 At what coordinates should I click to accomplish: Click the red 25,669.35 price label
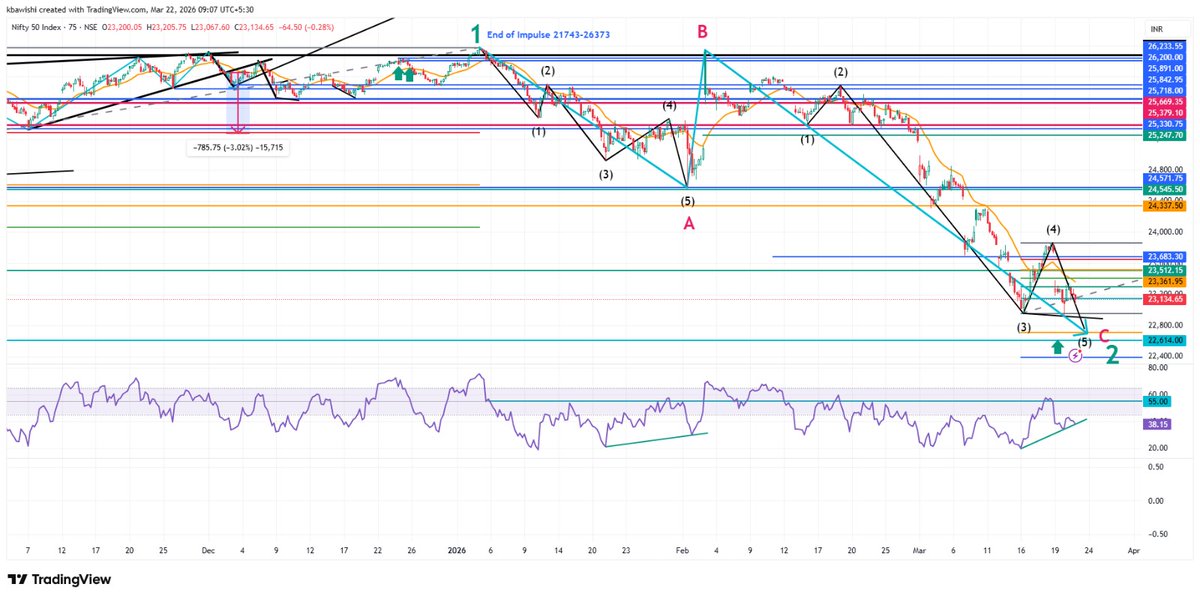pyautogui.click(x=1166, y=101)
